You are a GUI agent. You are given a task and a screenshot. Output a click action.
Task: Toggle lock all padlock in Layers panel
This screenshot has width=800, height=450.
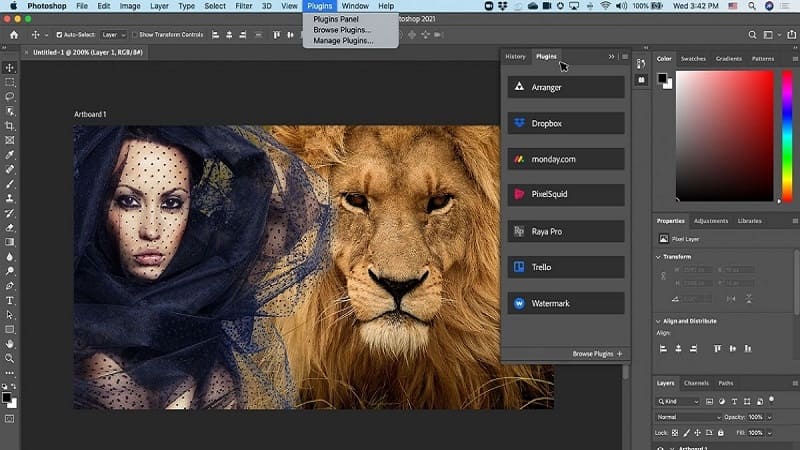pos(720,433)
